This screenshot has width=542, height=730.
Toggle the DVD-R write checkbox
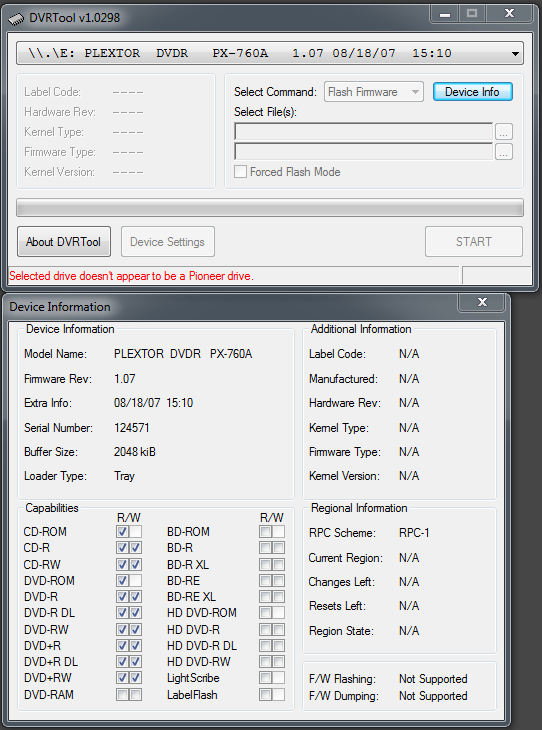pos(136,597)
